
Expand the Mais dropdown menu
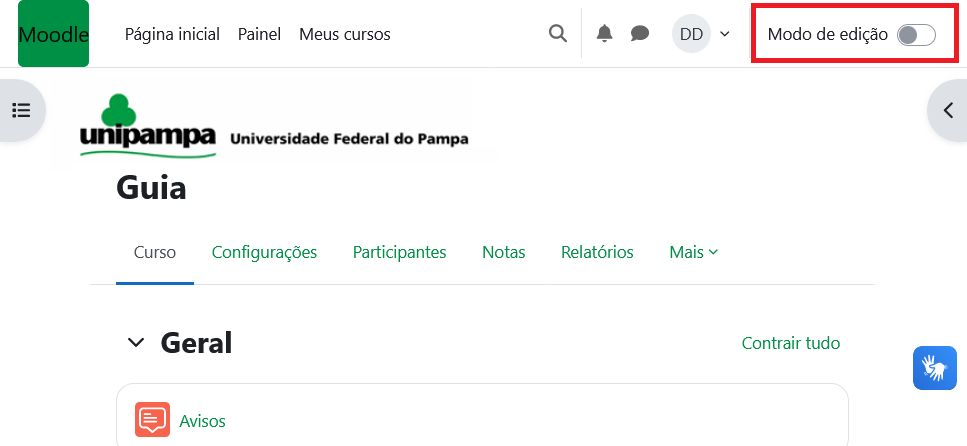(x=693, y=252)
